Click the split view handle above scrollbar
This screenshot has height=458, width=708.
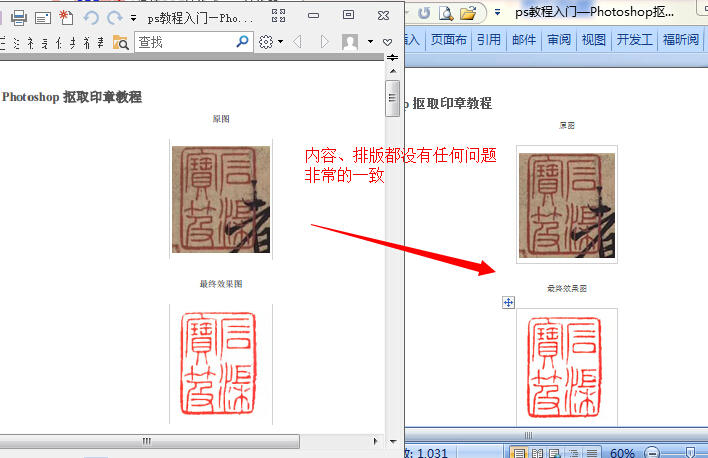click(392, 58)
